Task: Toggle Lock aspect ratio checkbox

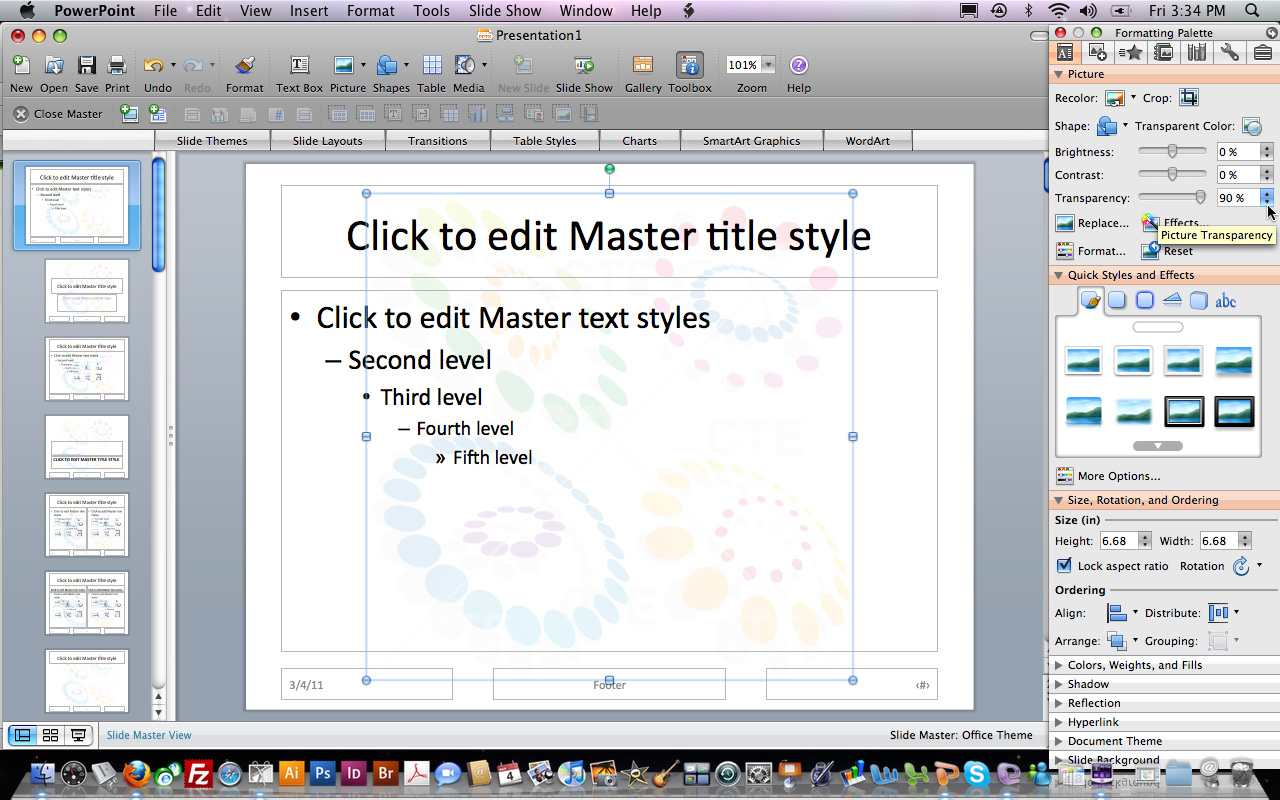Action: (1064, 566)
